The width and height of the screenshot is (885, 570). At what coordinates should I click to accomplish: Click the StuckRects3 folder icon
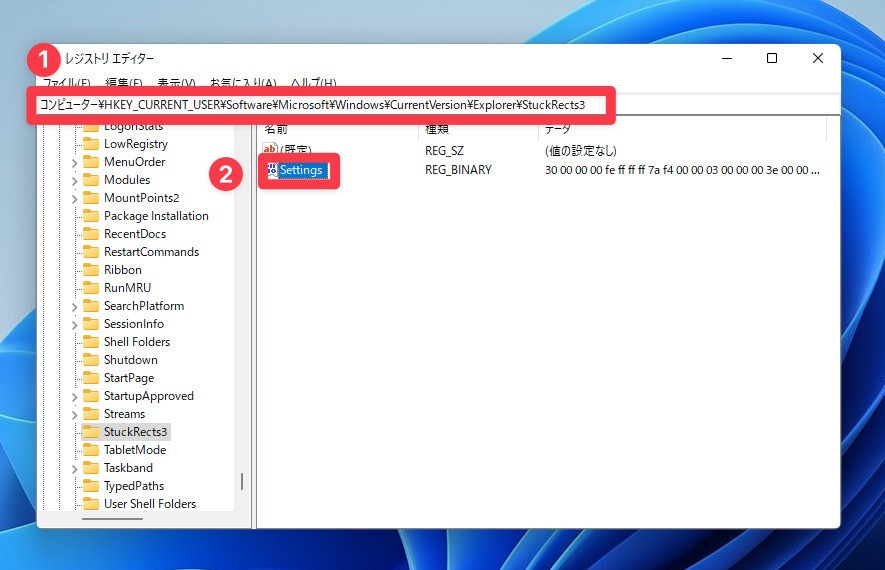91,432
